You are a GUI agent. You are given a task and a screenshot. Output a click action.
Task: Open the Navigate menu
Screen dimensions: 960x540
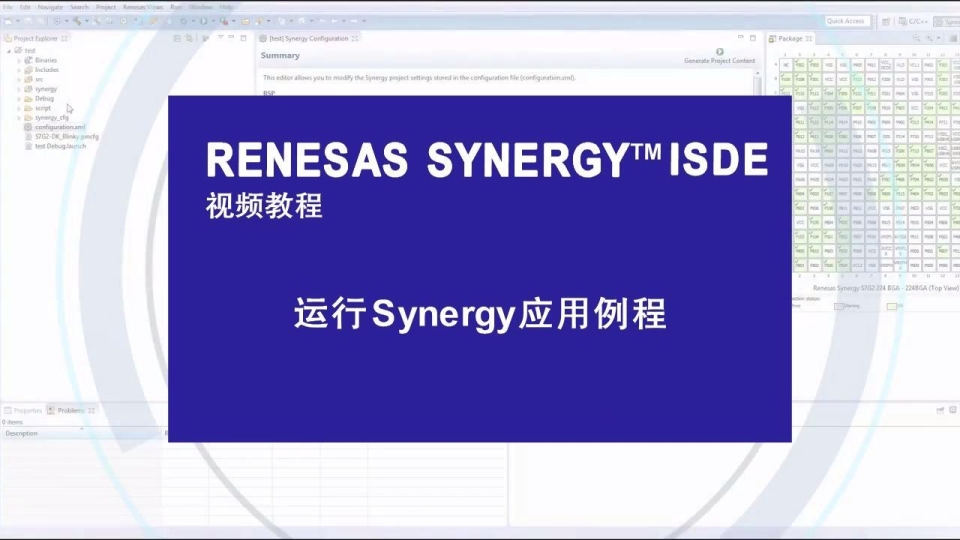(50, 7)
